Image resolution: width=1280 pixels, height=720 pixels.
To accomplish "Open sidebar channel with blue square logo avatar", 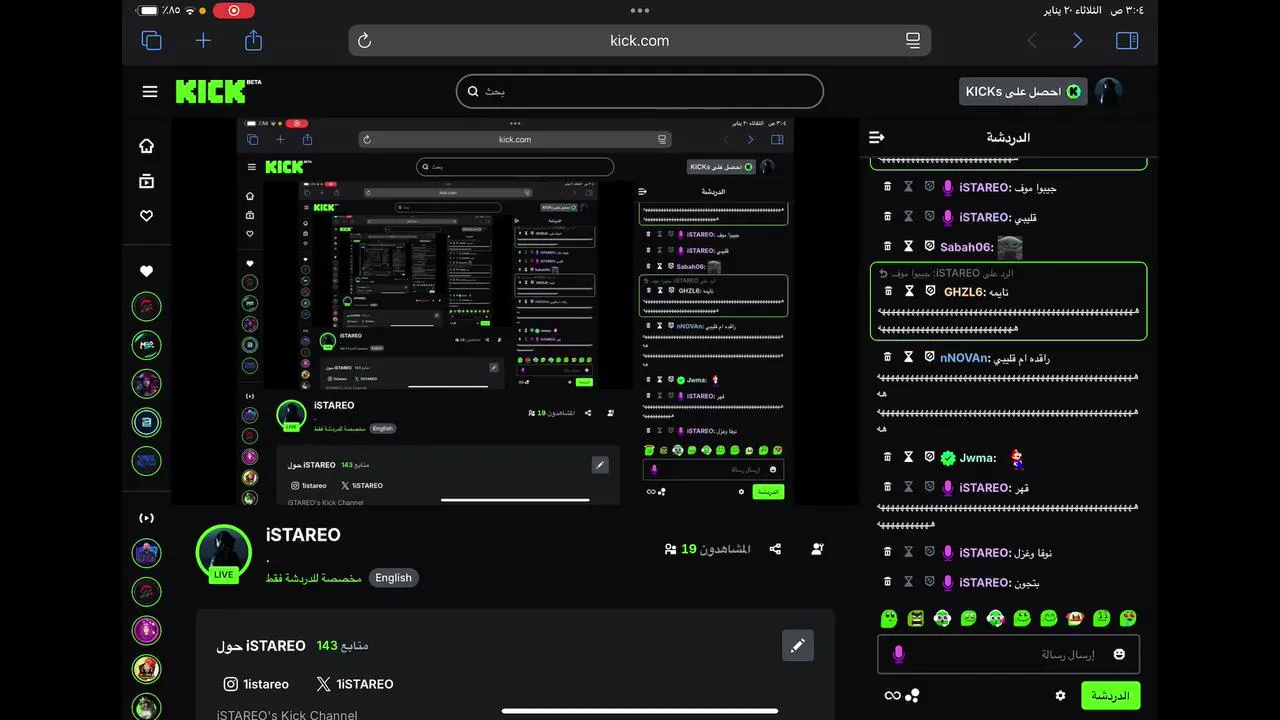I will (147, 422).
